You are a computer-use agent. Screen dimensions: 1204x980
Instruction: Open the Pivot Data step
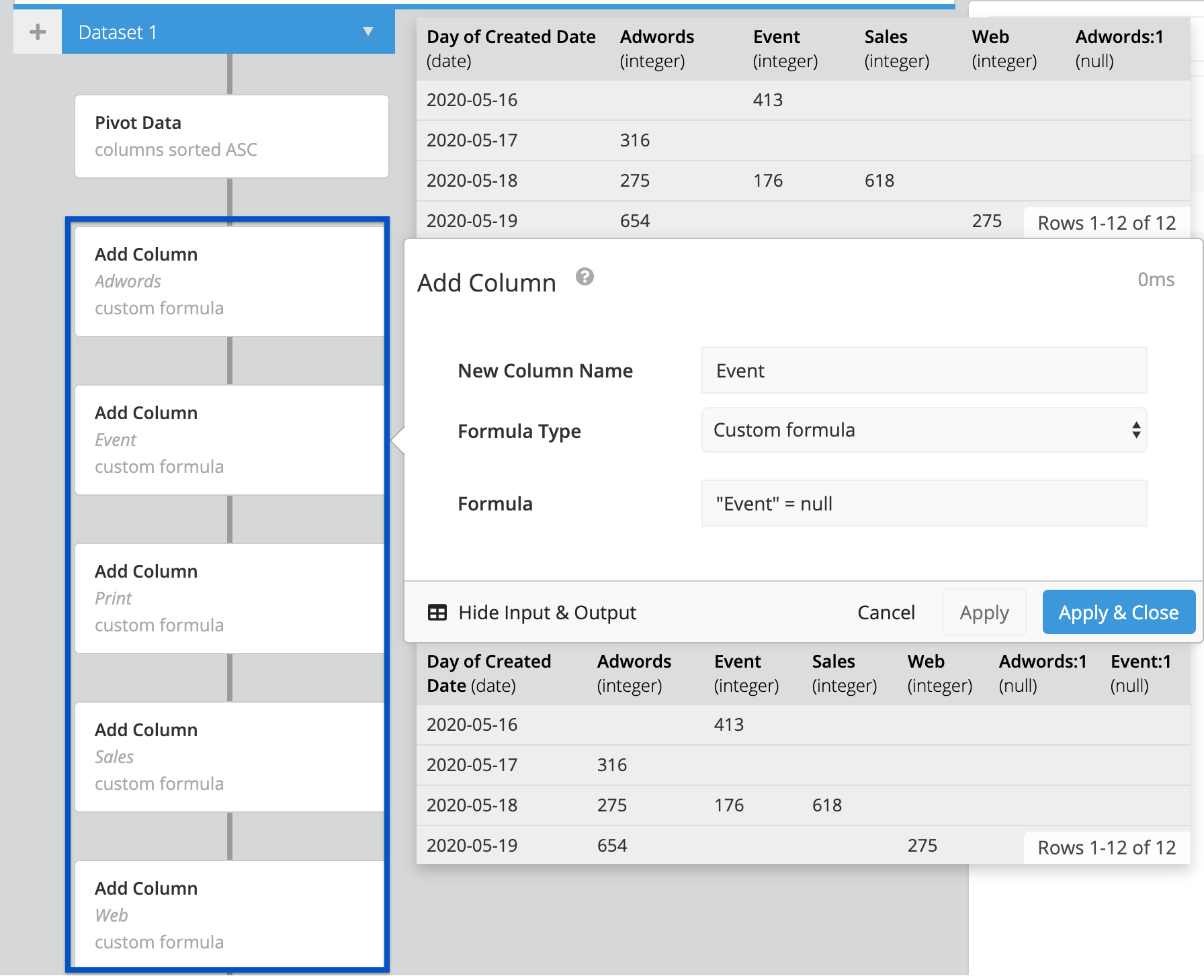click(232, 136)
